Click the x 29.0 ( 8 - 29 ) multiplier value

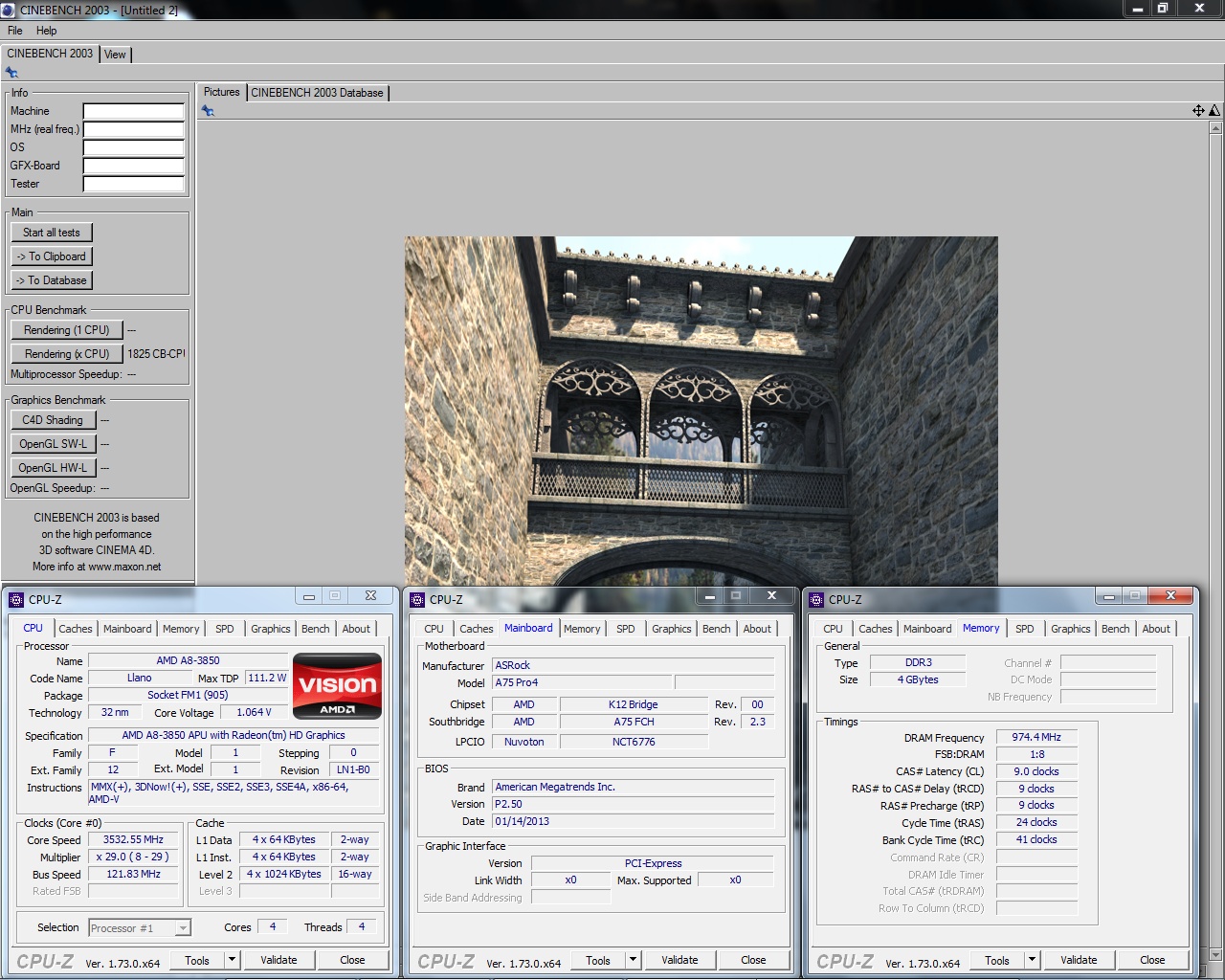(133, 857)
